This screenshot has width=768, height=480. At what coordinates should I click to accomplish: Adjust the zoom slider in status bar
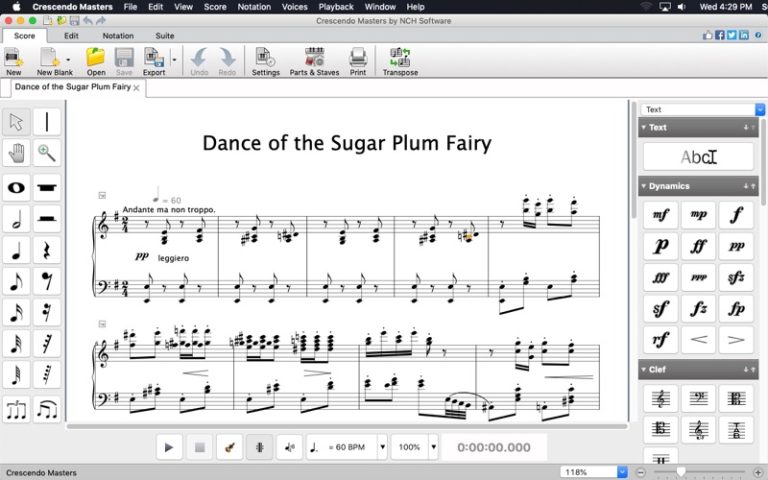point(680,472)
